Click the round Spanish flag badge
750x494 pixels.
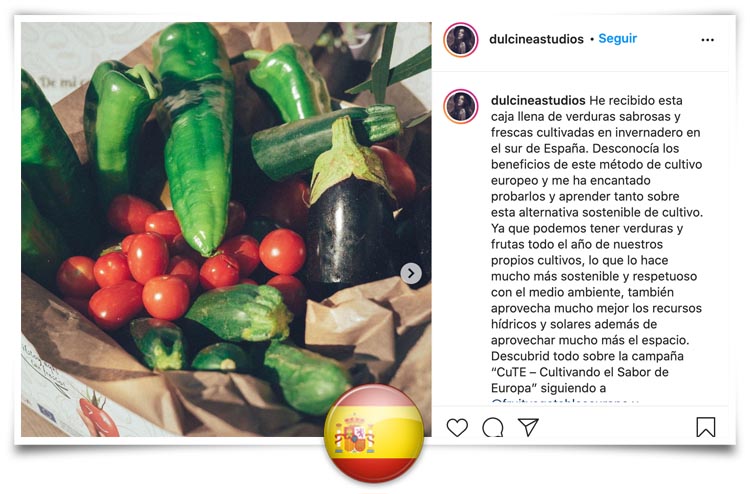374,433
